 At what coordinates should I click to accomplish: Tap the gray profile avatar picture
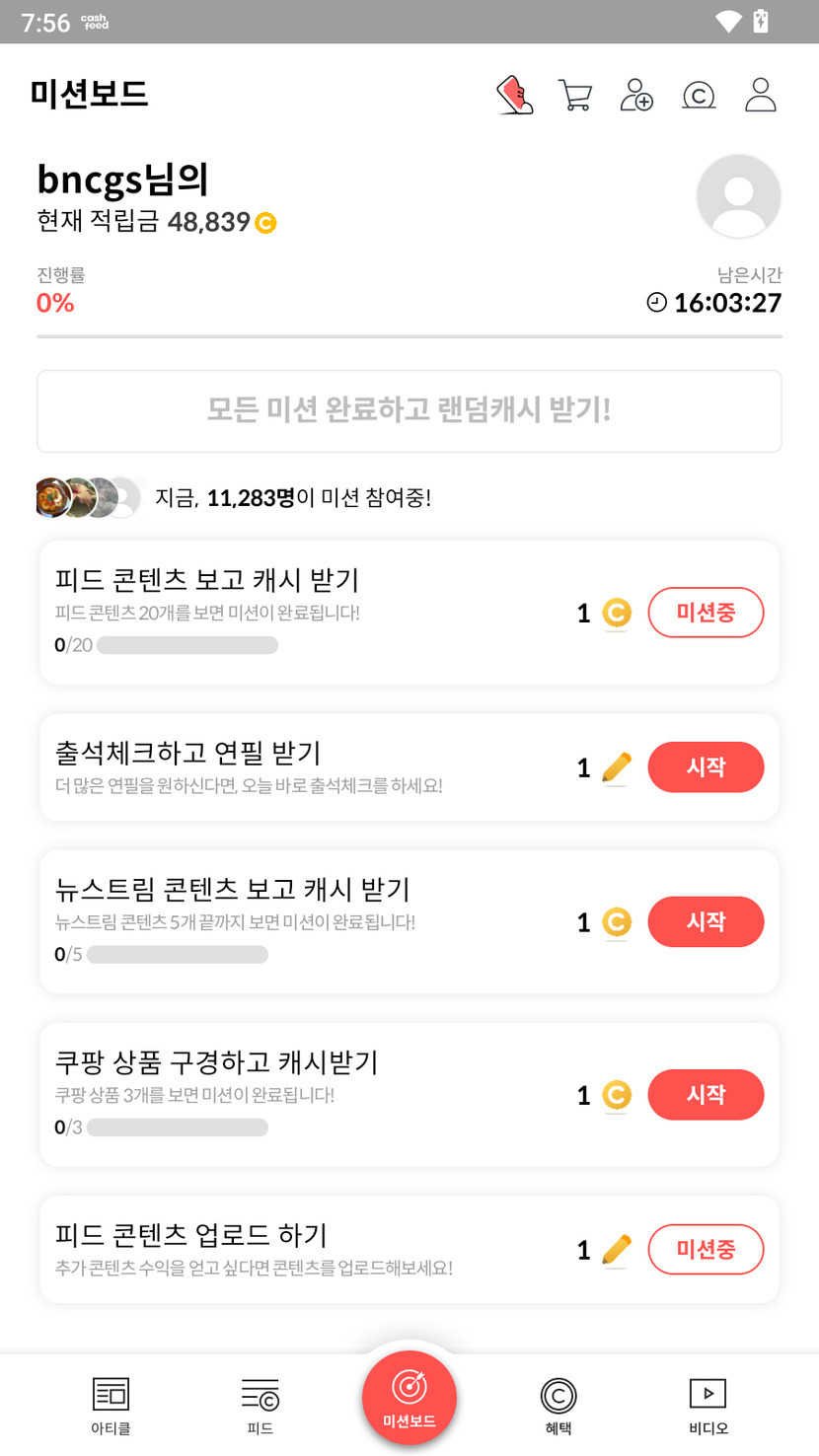point(738,196)
